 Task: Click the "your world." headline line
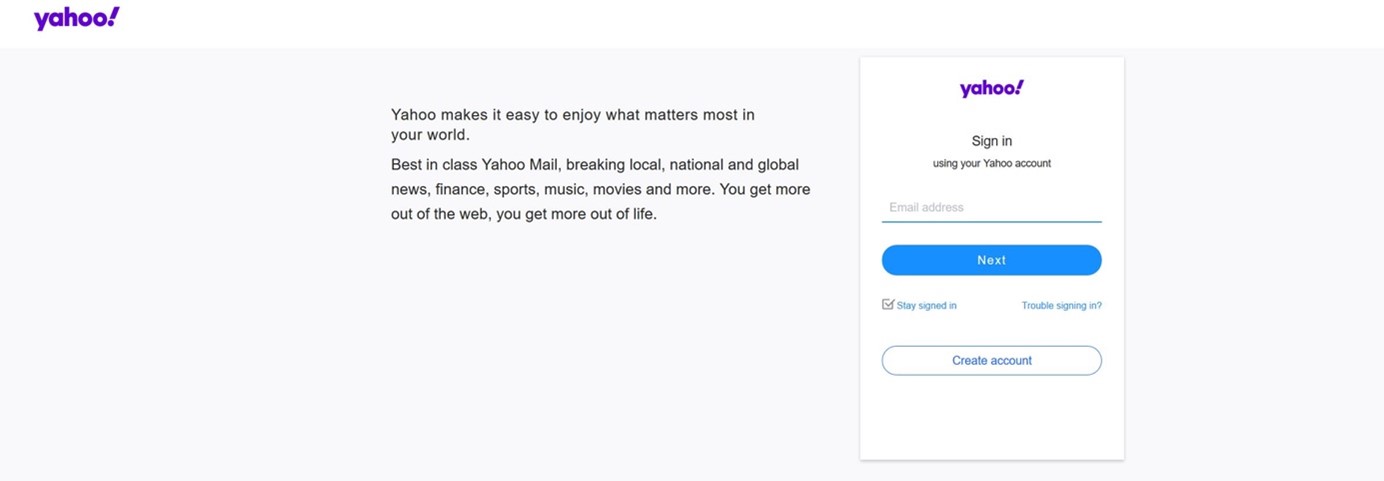(x=430, y=135)
